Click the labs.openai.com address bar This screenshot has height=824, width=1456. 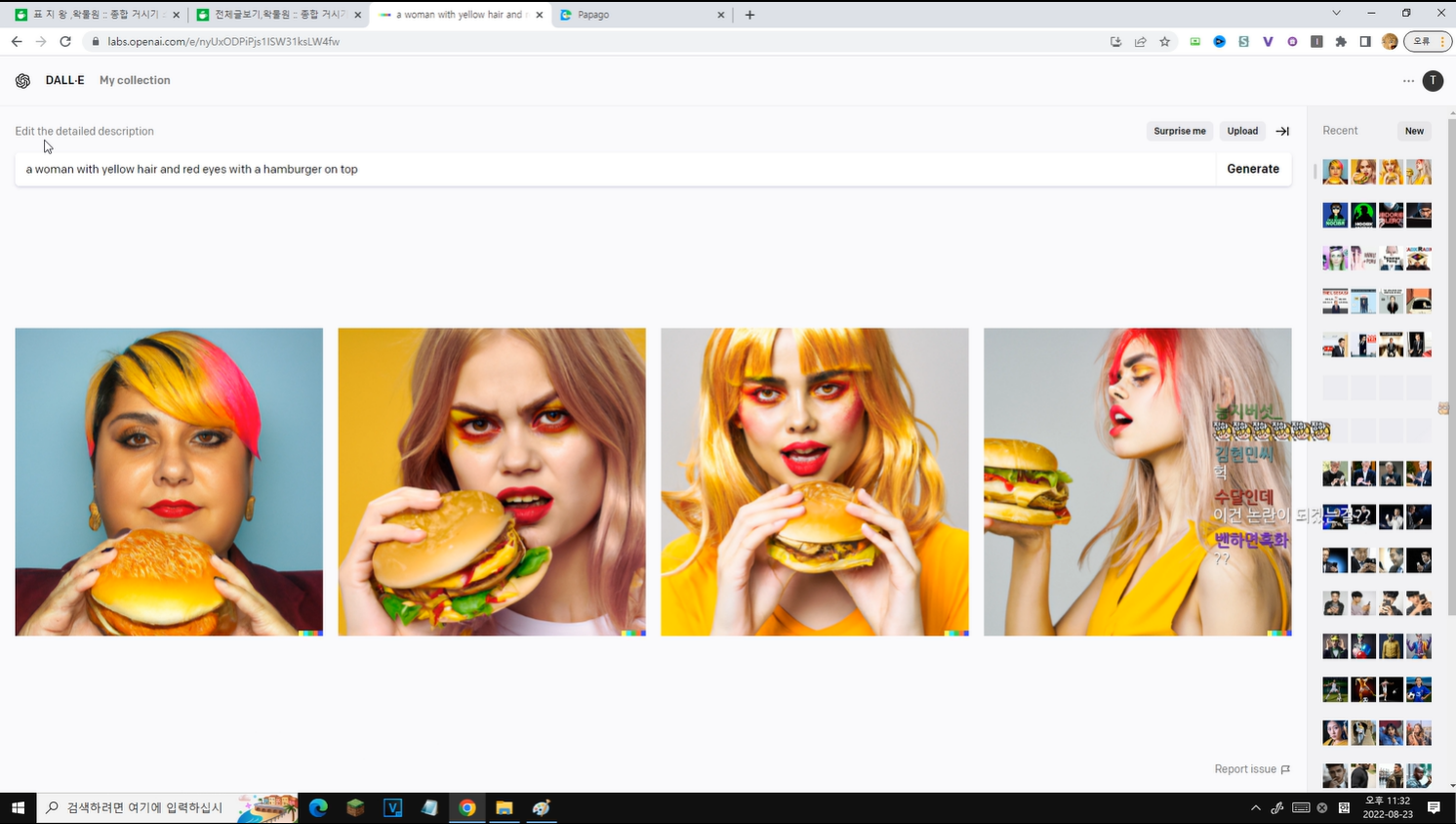point(595,42)
